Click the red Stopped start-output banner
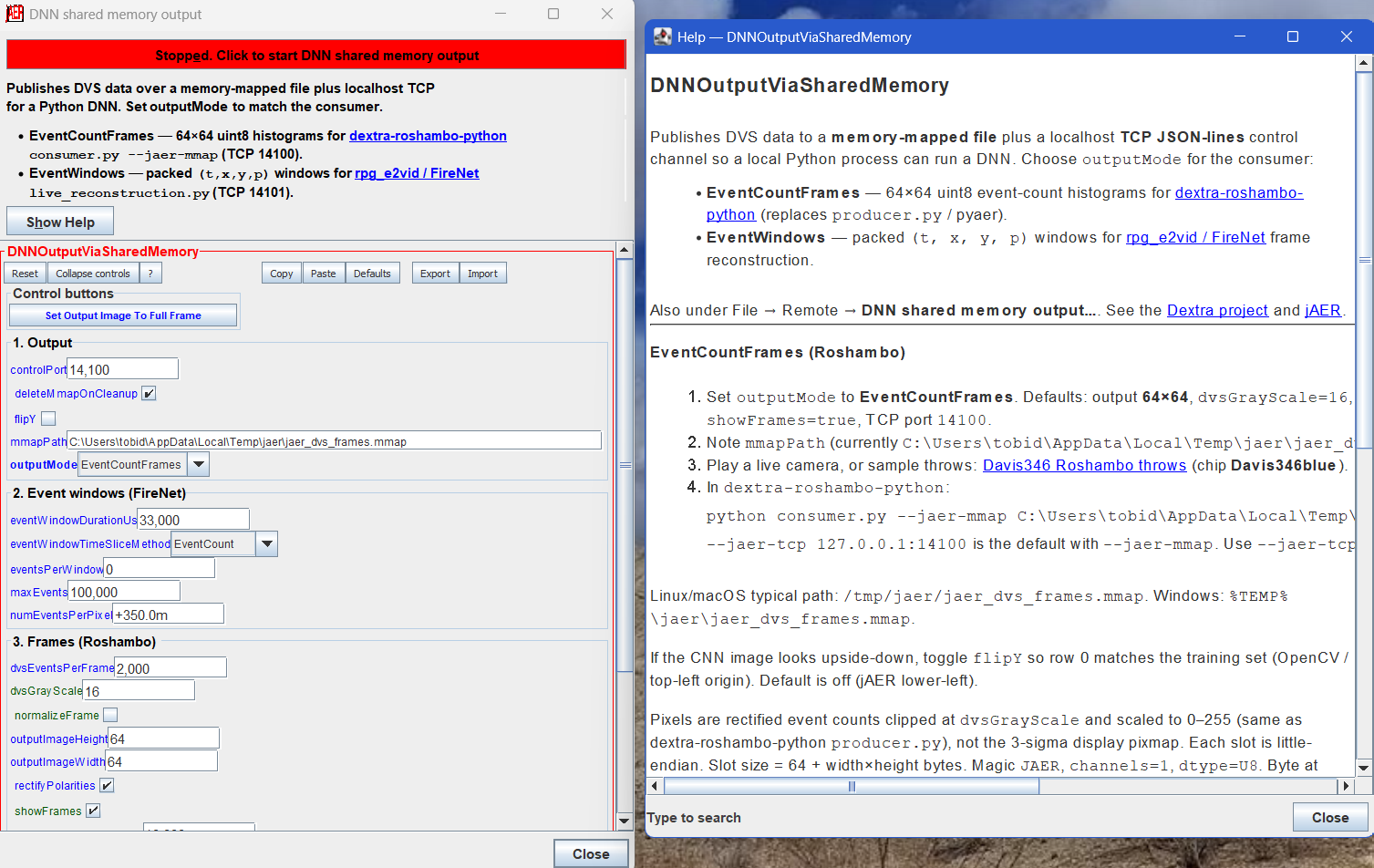This screenshot has height=868, width=1374. [316, 55]
